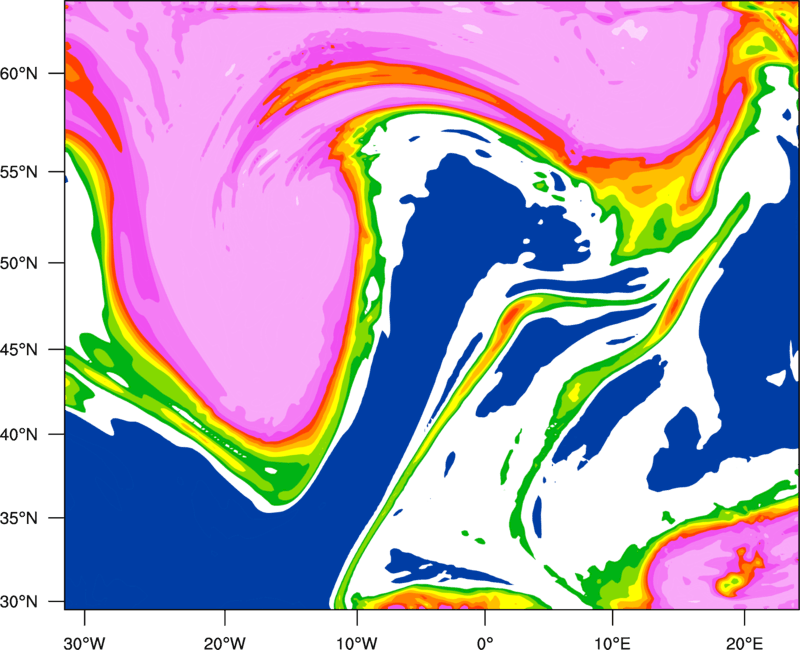The image size is (800, 650).
Task: Click the 55°N latitude label
Action: coord(19,172)
